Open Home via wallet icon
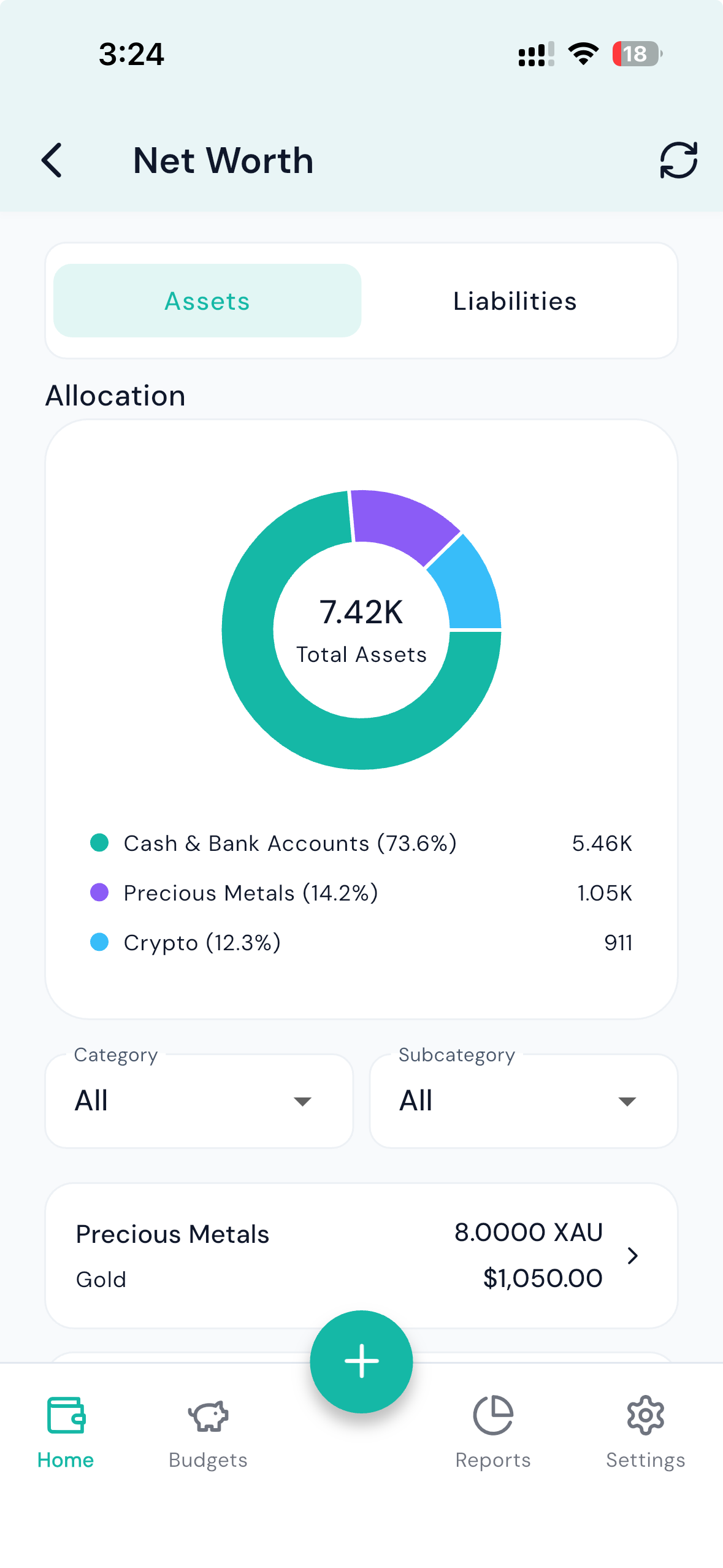 pos(66,1415)
